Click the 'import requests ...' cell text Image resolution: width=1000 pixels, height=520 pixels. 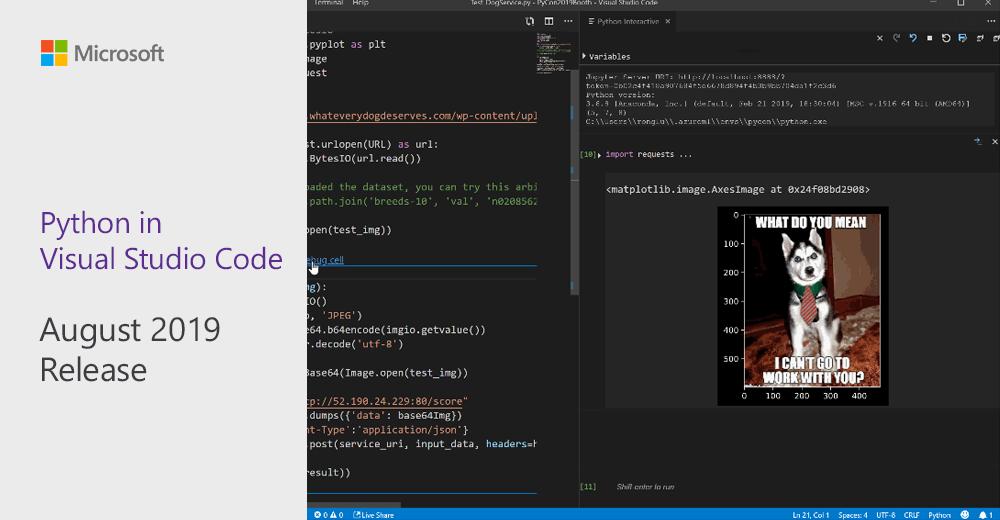point(649,154)
